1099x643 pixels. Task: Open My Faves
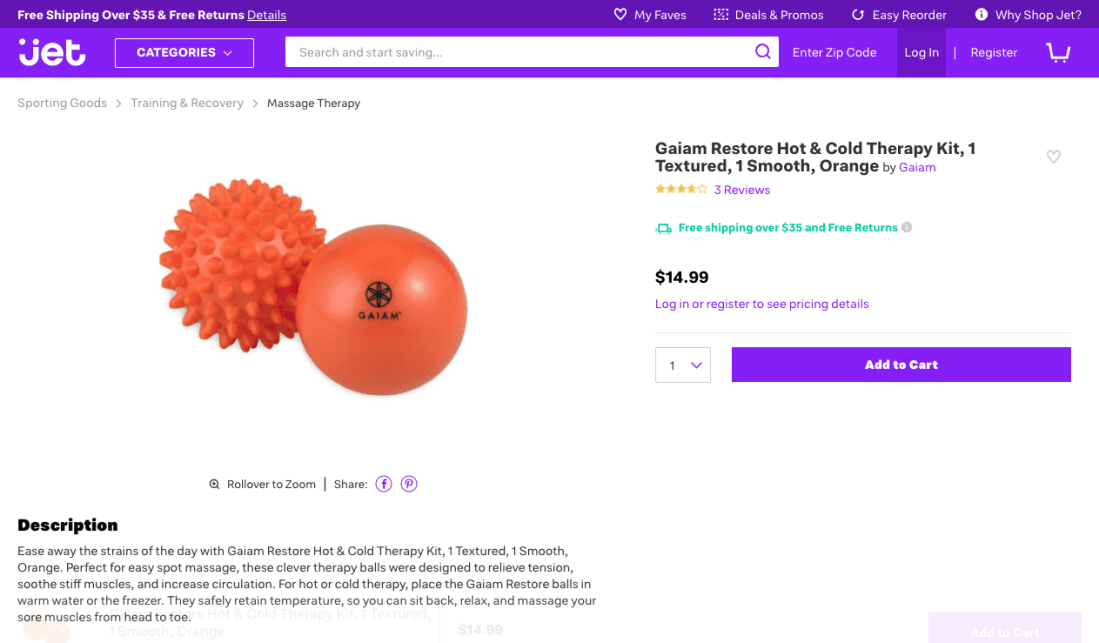[649, 14]
